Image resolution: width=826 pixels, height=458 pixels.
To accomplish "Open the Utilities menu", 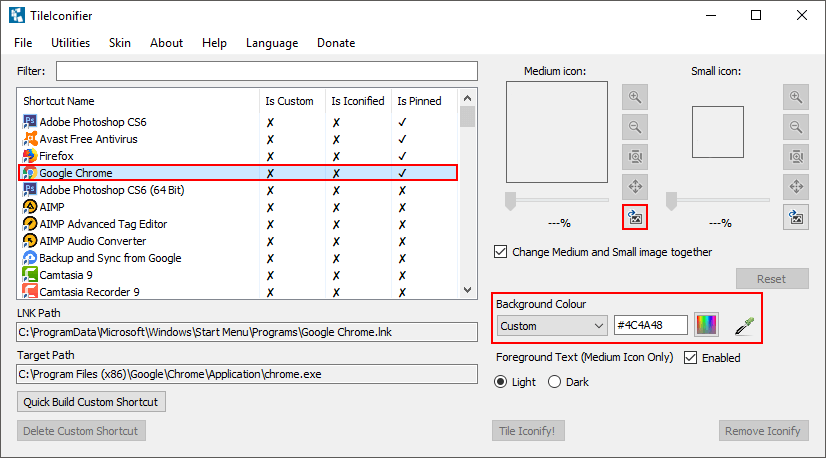I will [71, 43].
